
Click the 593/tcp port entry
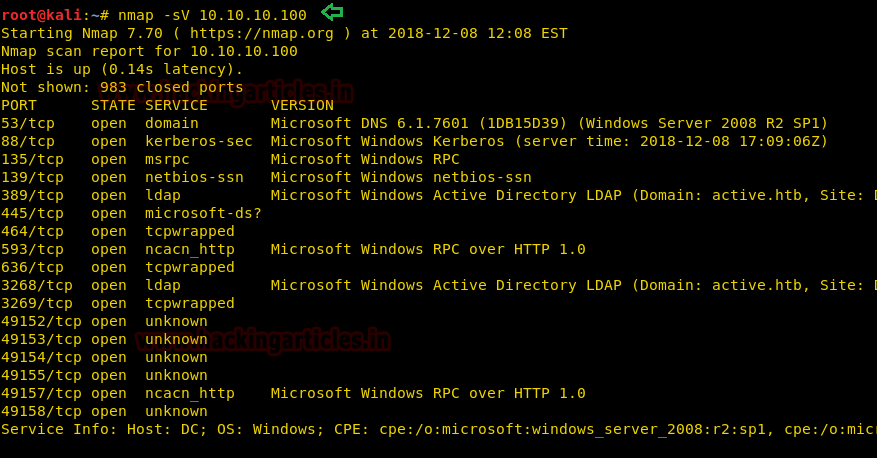[x=32, y=249]
